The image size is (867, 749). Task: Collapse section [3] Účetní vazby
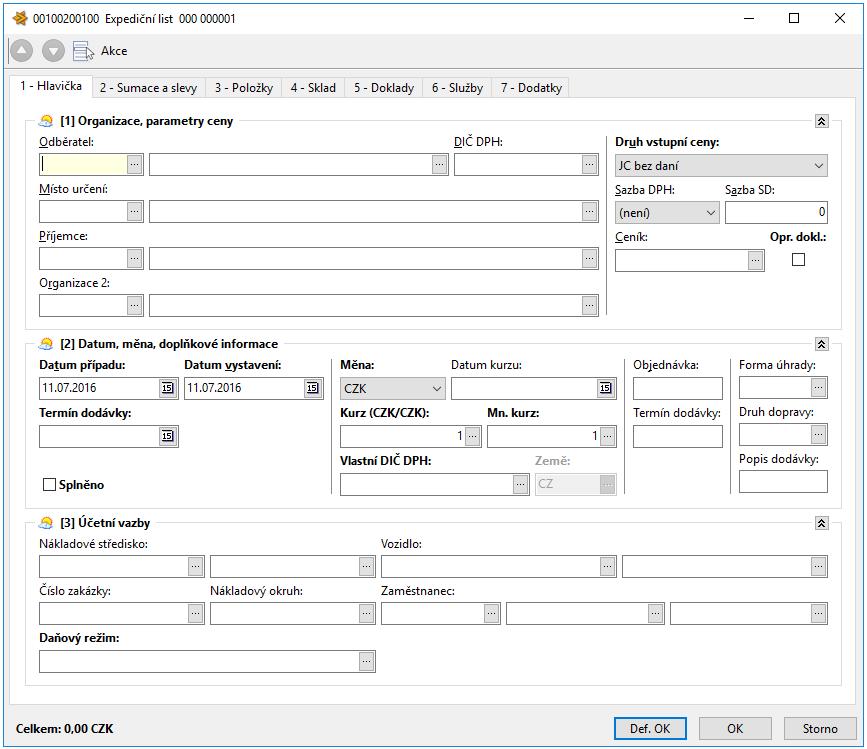pos(822,523)
